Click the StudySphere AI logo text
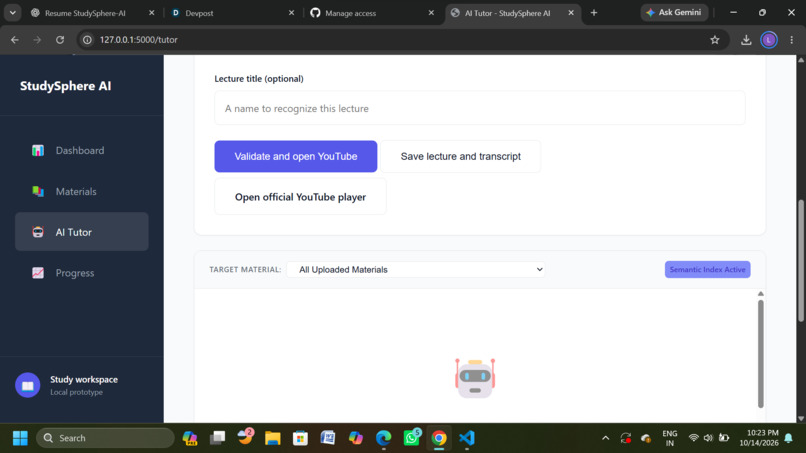This screenshot has height=453, width=806. pos(65,86)
